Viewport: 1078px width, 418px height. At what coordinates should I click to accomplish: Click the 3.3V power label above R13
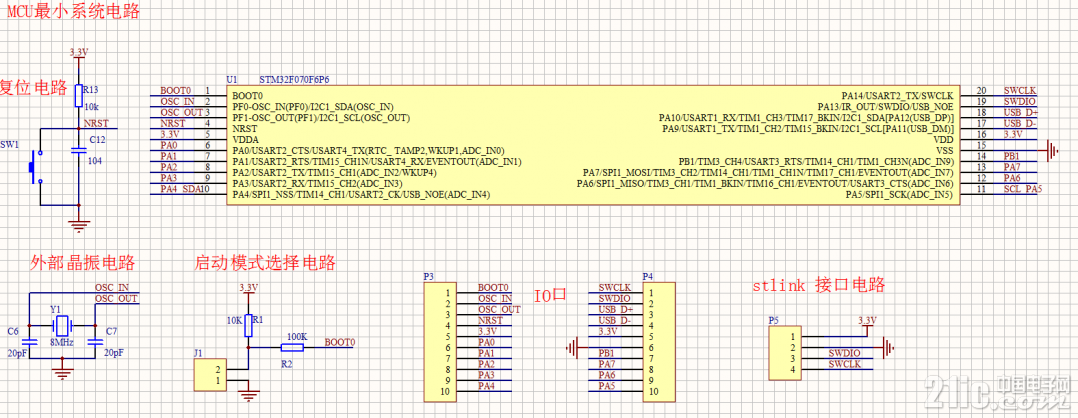point(79,52)
